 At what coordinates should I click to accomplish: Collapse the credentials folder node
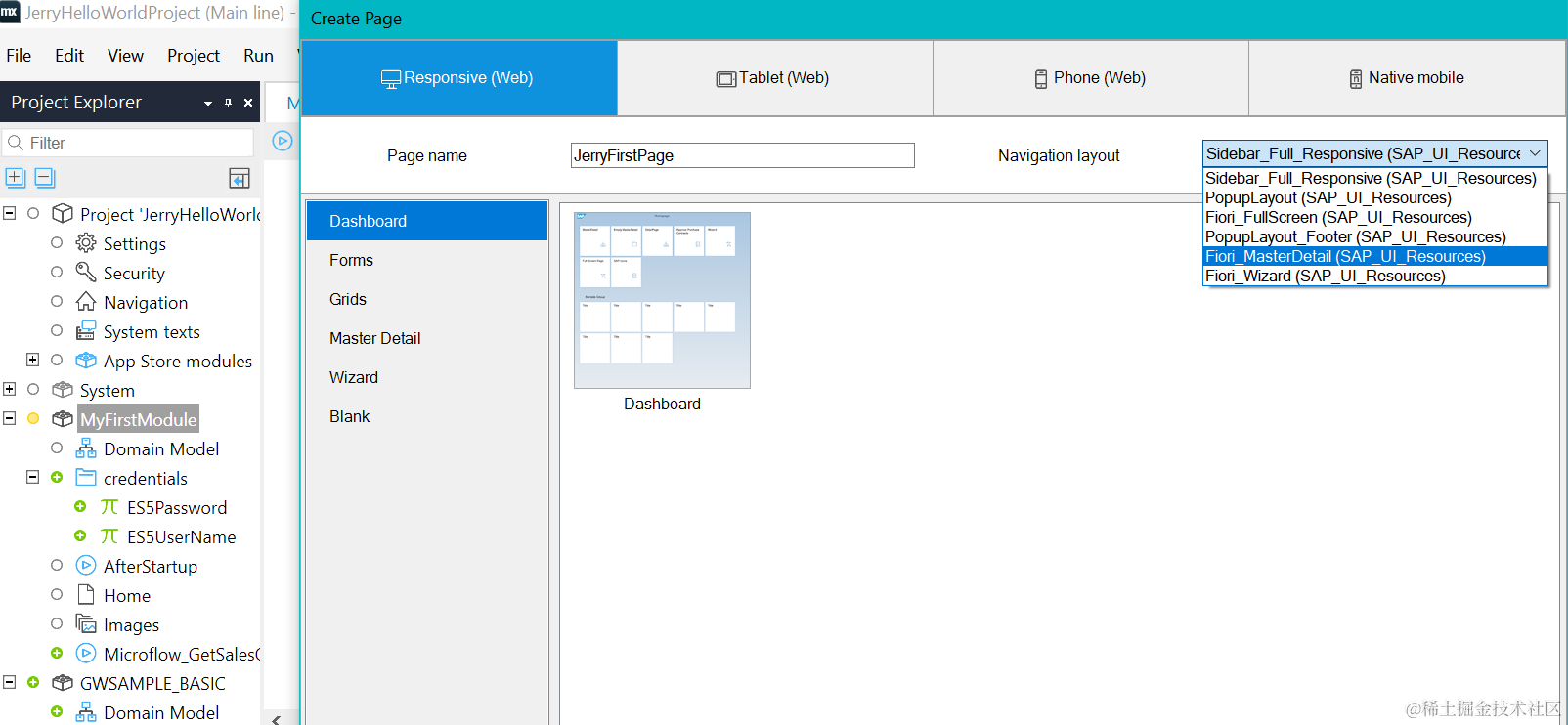click(32, 477)
